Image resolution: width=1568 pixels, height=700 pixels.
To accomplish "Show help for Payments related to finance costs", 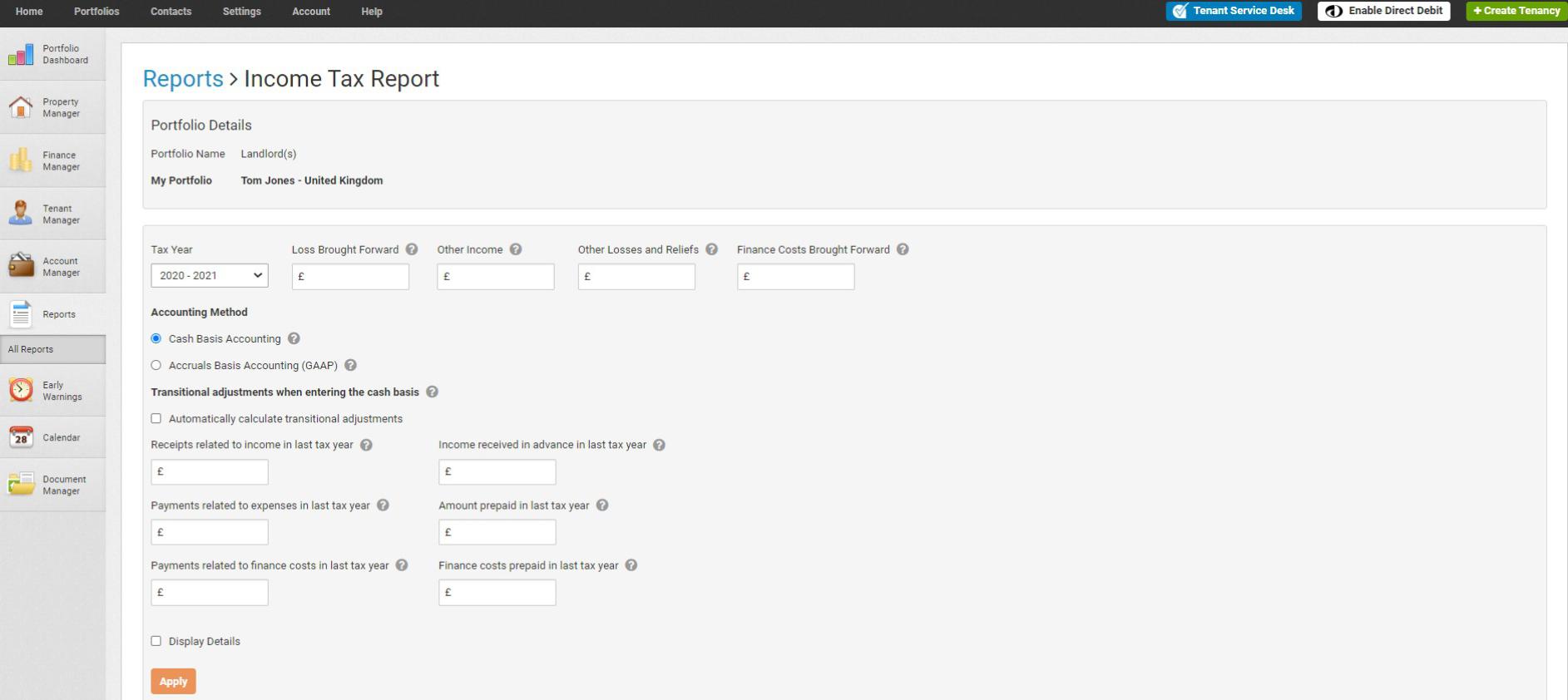I will [x=402, y=565].
